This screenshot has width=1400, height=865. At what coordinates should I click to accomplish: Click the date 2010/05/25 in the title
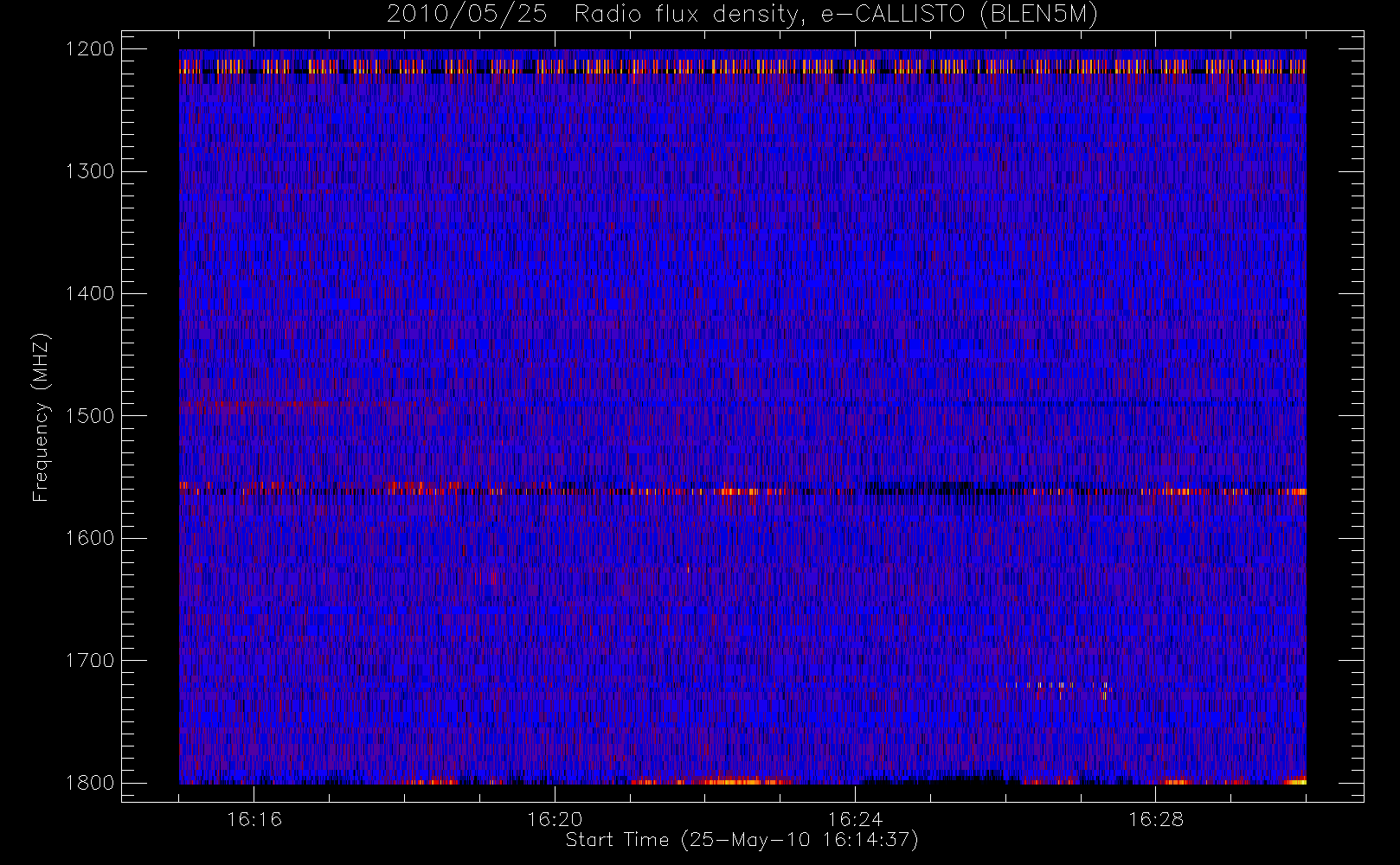tap(466, 15)
